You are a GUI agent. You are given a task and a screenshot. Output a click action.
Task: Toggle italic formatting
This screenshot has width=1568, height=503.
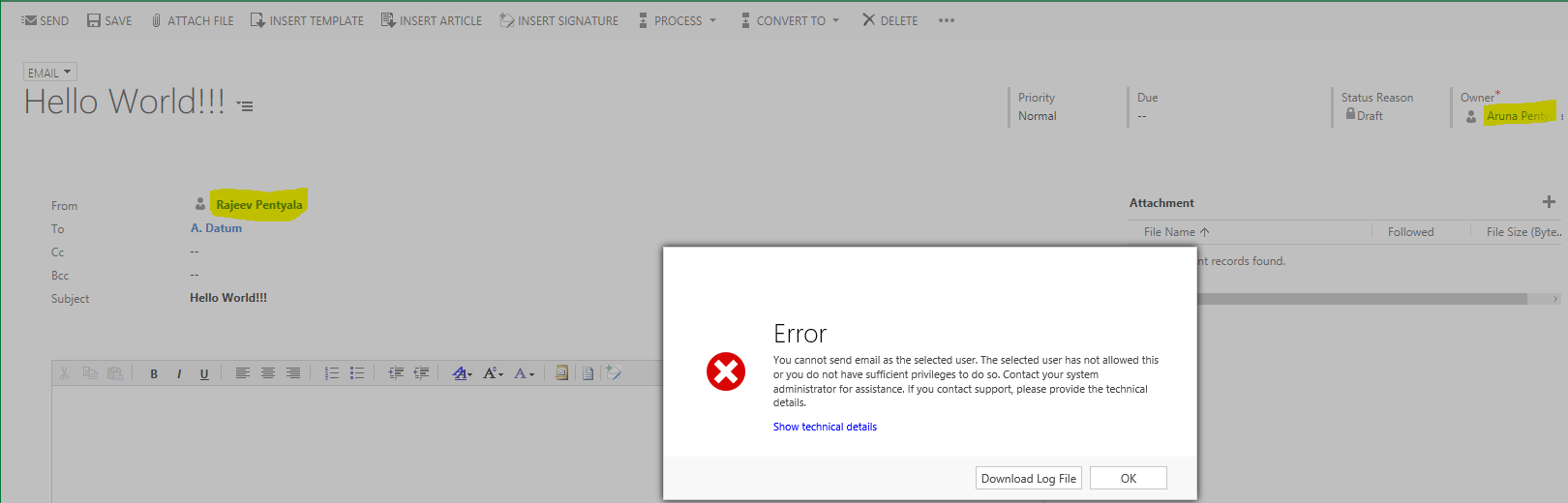coord(179,373)
